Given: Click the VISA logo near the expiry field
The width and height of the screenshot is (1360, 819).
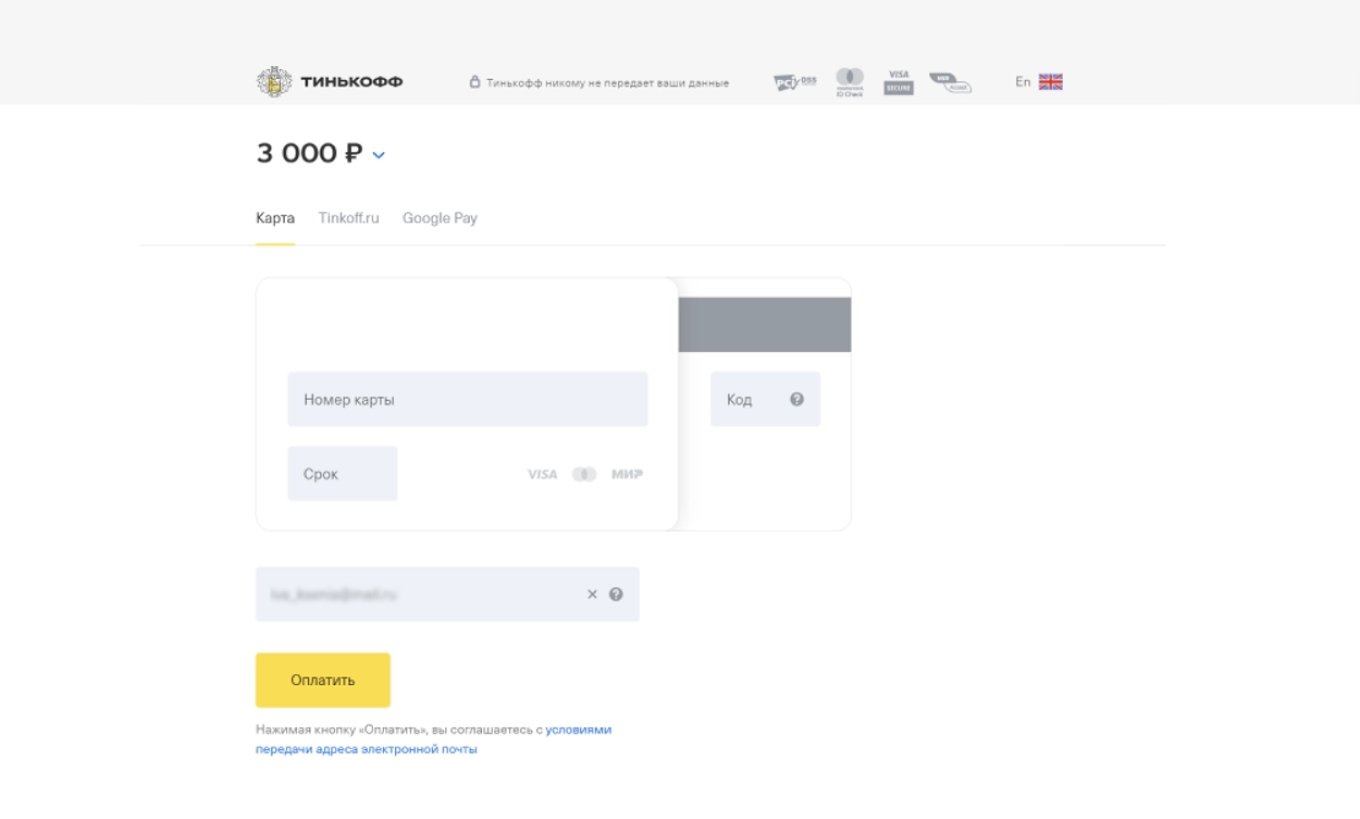Looking at the screenshot, I should point(541,474).
